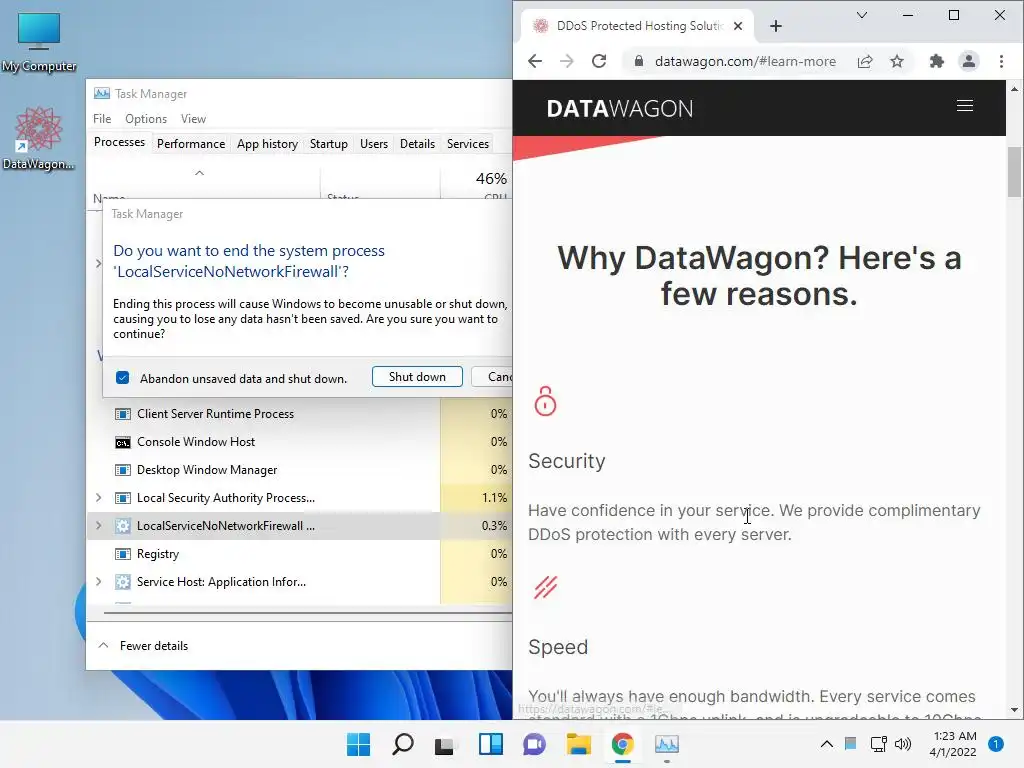Open Chat app on taskbar

click(x=534, y=744)
